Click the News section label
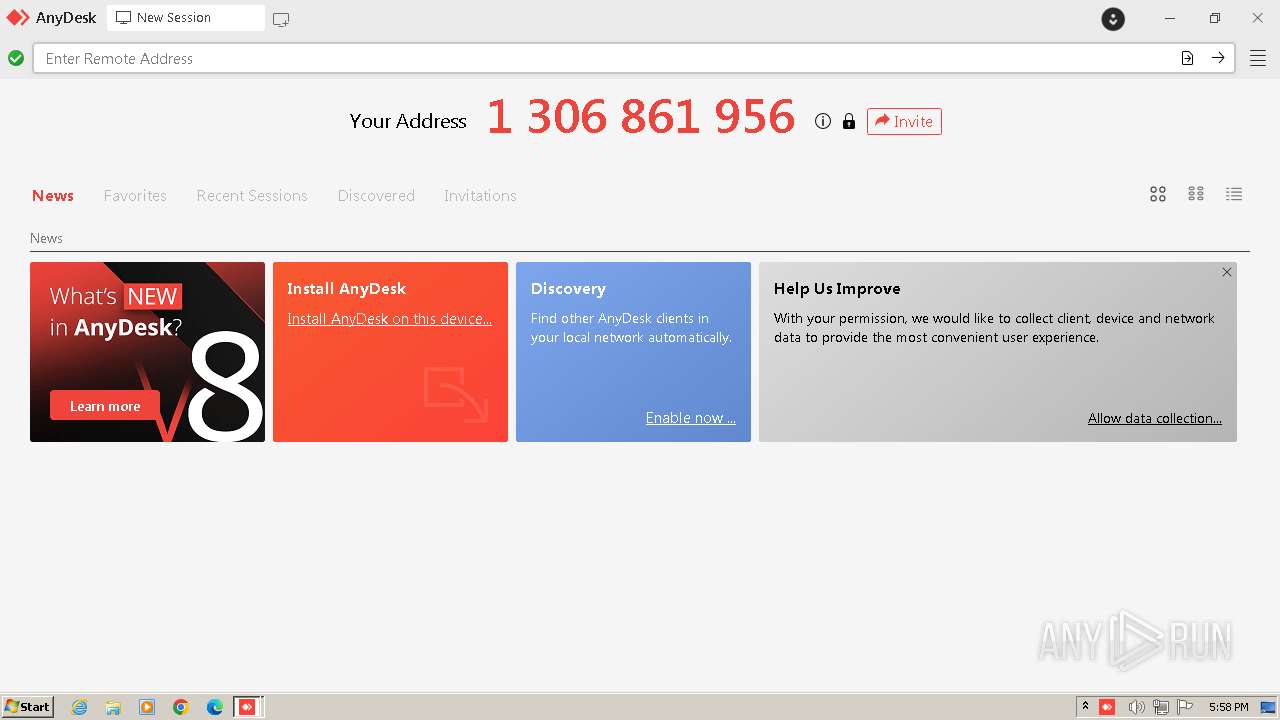The image size is (1280, 720). 46,238
